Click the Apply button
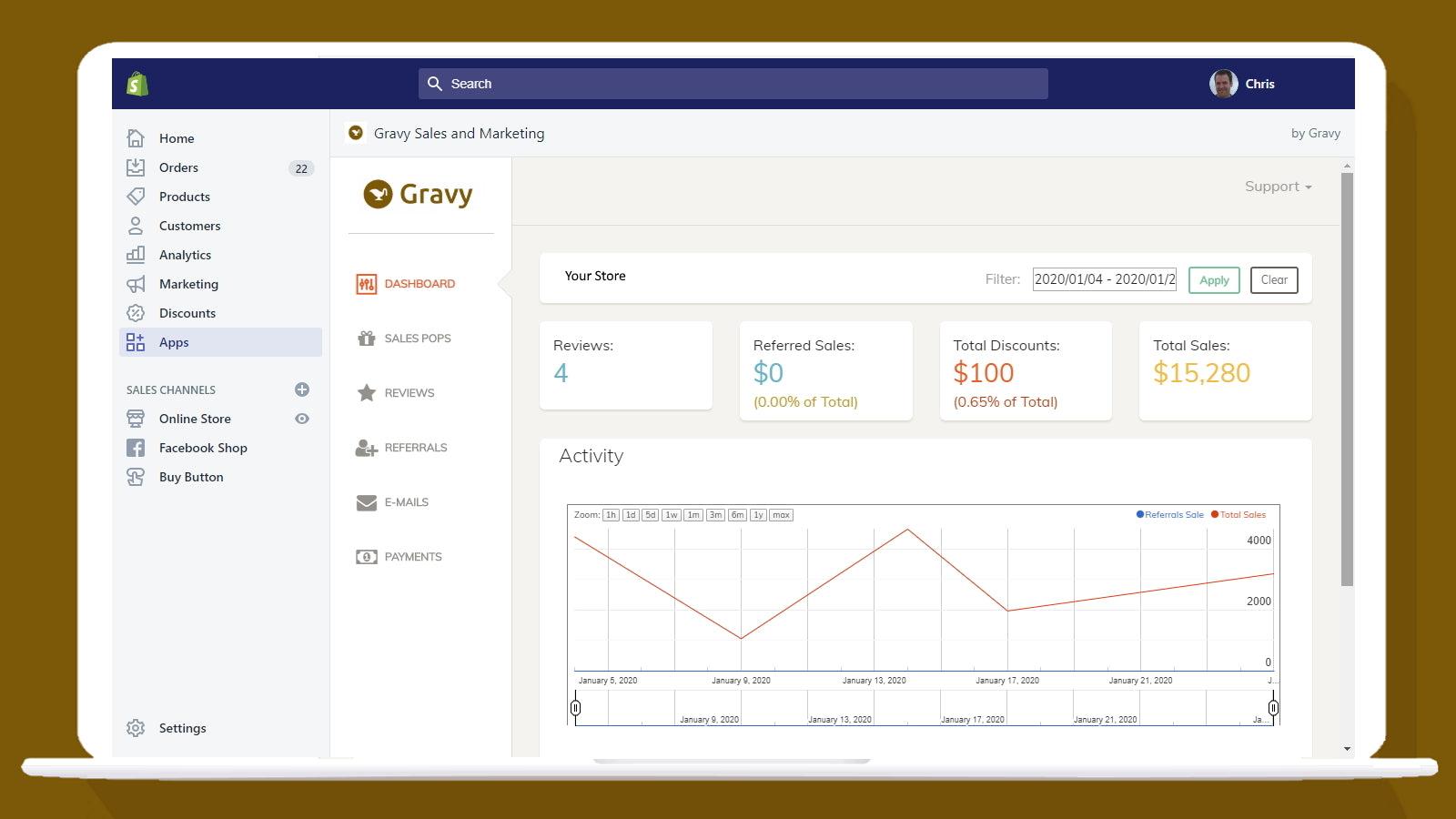The width and height of the screenshot is (1456, 819). pyautogui.click(x=1213, y=279)
